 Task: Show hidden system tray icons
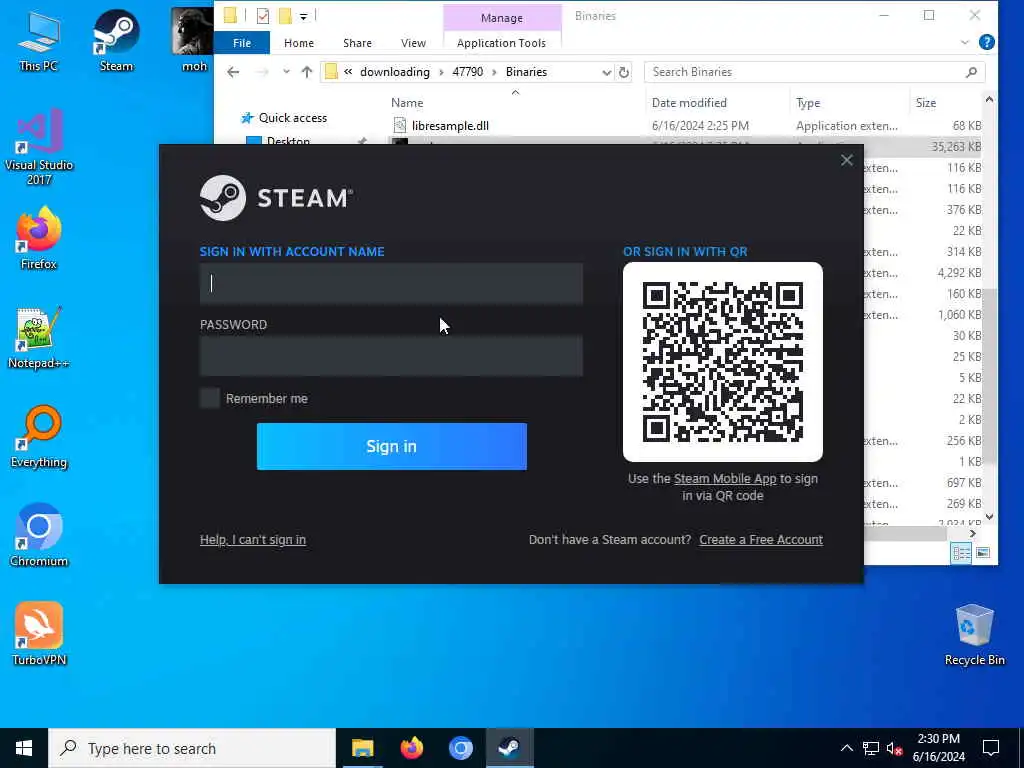point(846,748)
